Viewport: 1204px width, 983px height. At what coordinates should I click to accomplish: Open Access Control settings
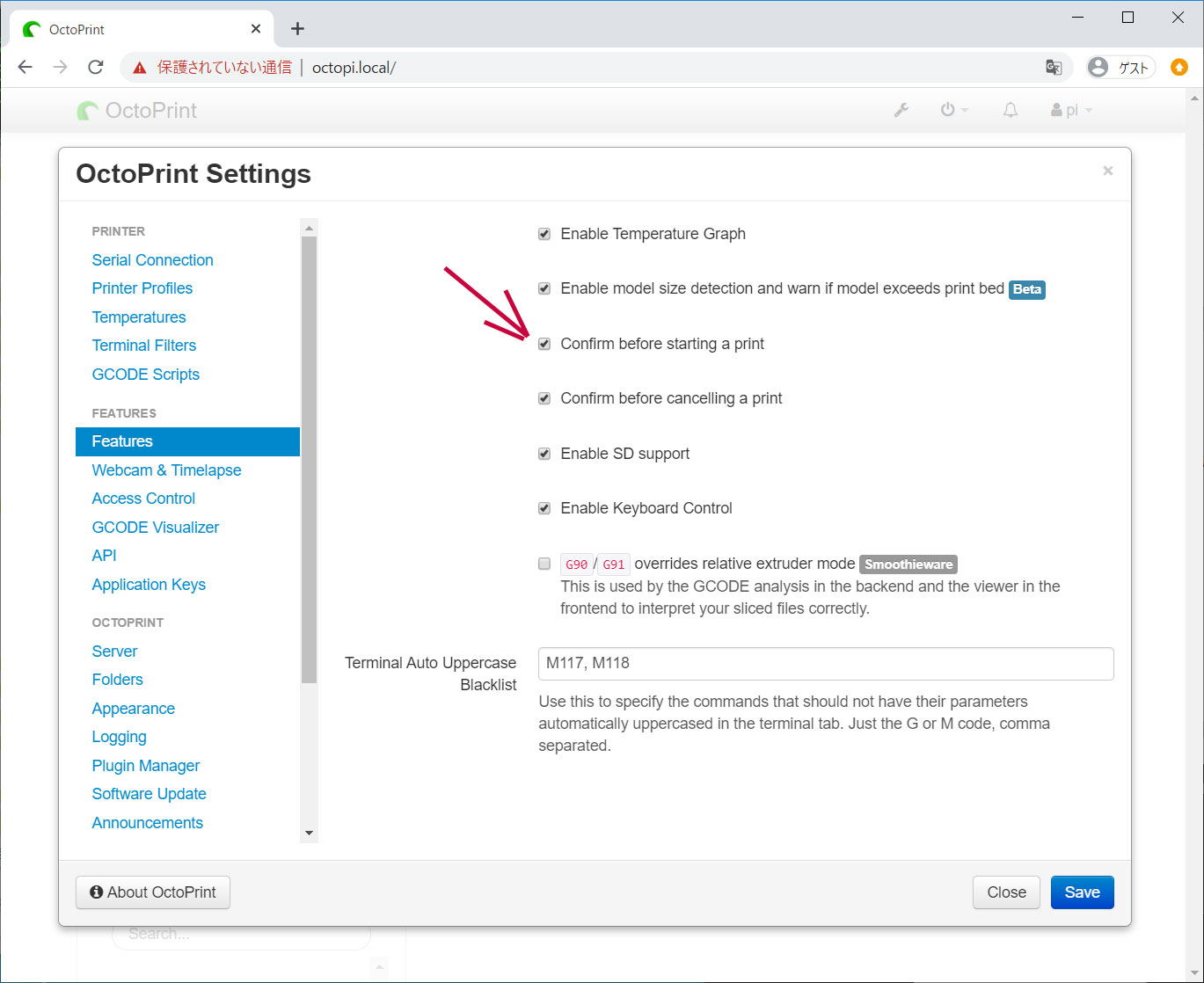tap(143, 499)
